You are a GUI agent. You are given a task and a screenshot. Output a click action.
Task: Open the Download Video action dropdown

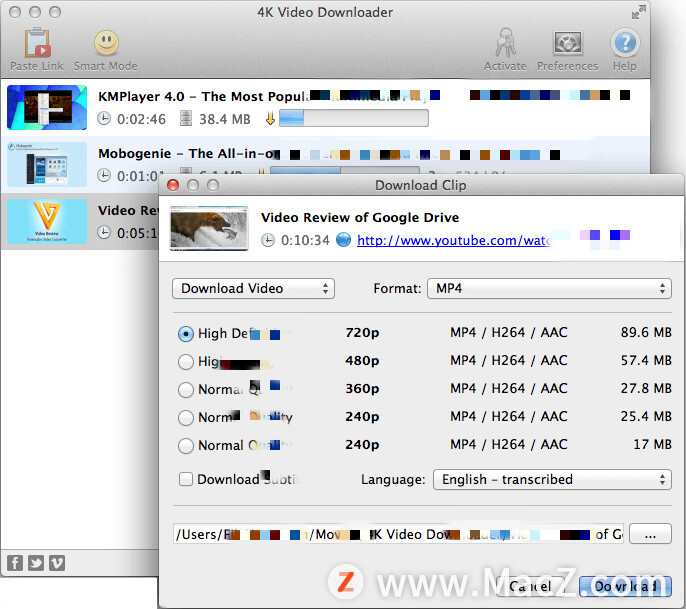[x=253, y=289]
